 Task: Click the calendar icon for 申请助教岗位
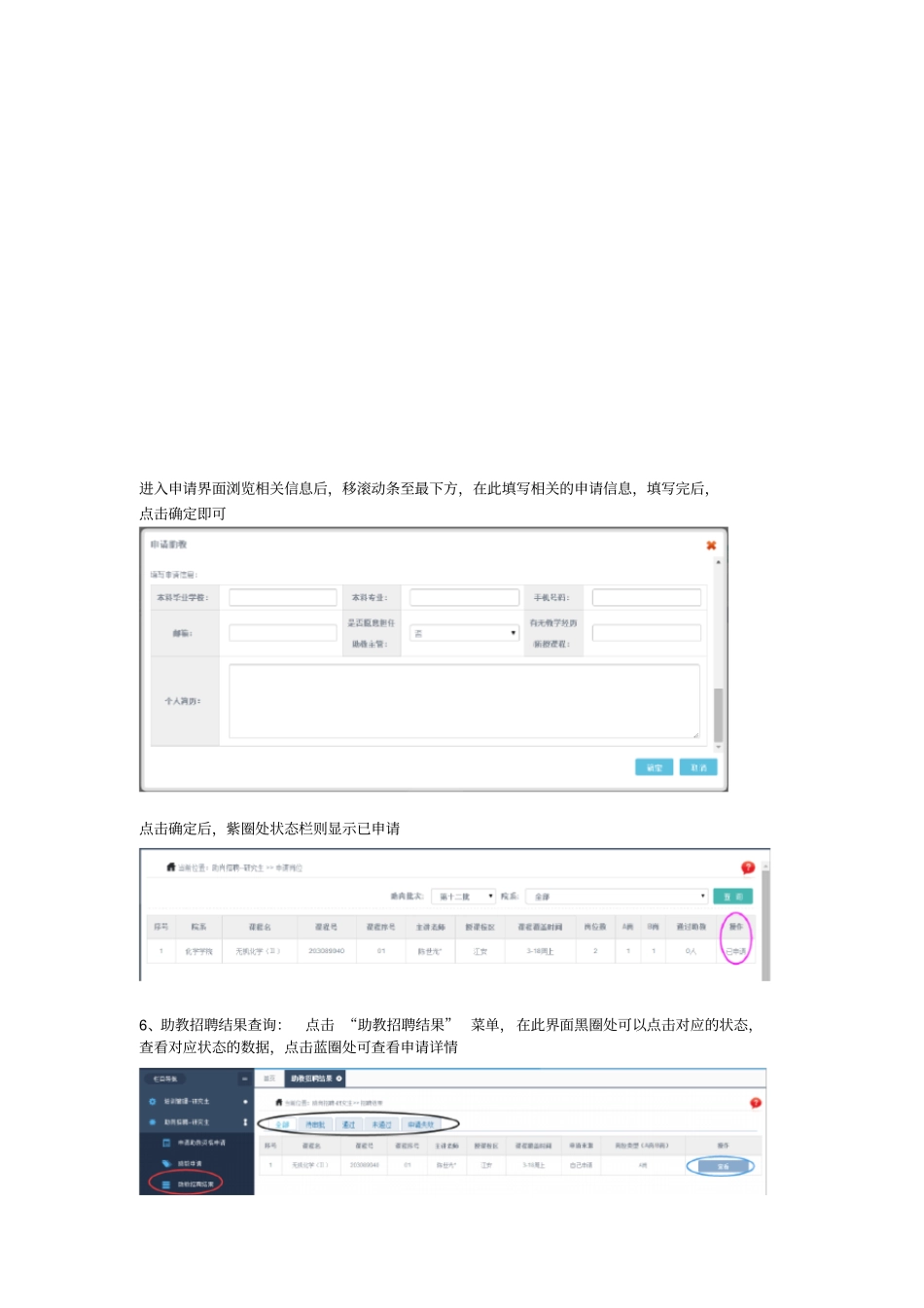point(166,1143)
